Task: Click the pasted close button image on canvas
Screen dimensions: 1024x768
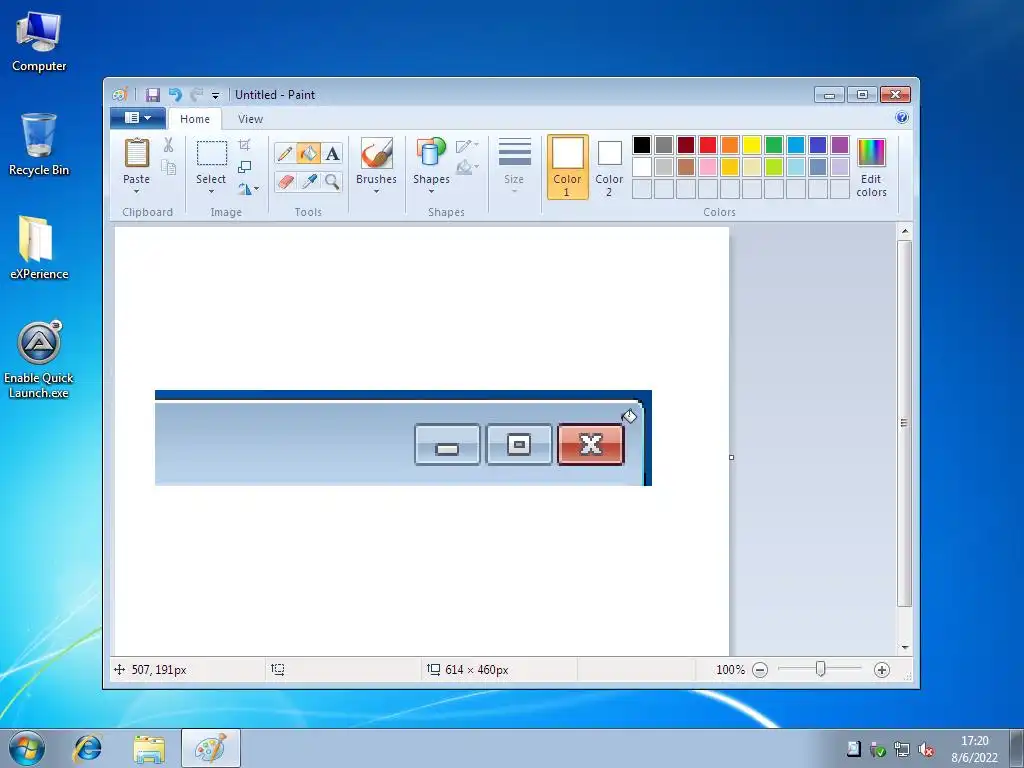Action: click(x=591, y=445)
